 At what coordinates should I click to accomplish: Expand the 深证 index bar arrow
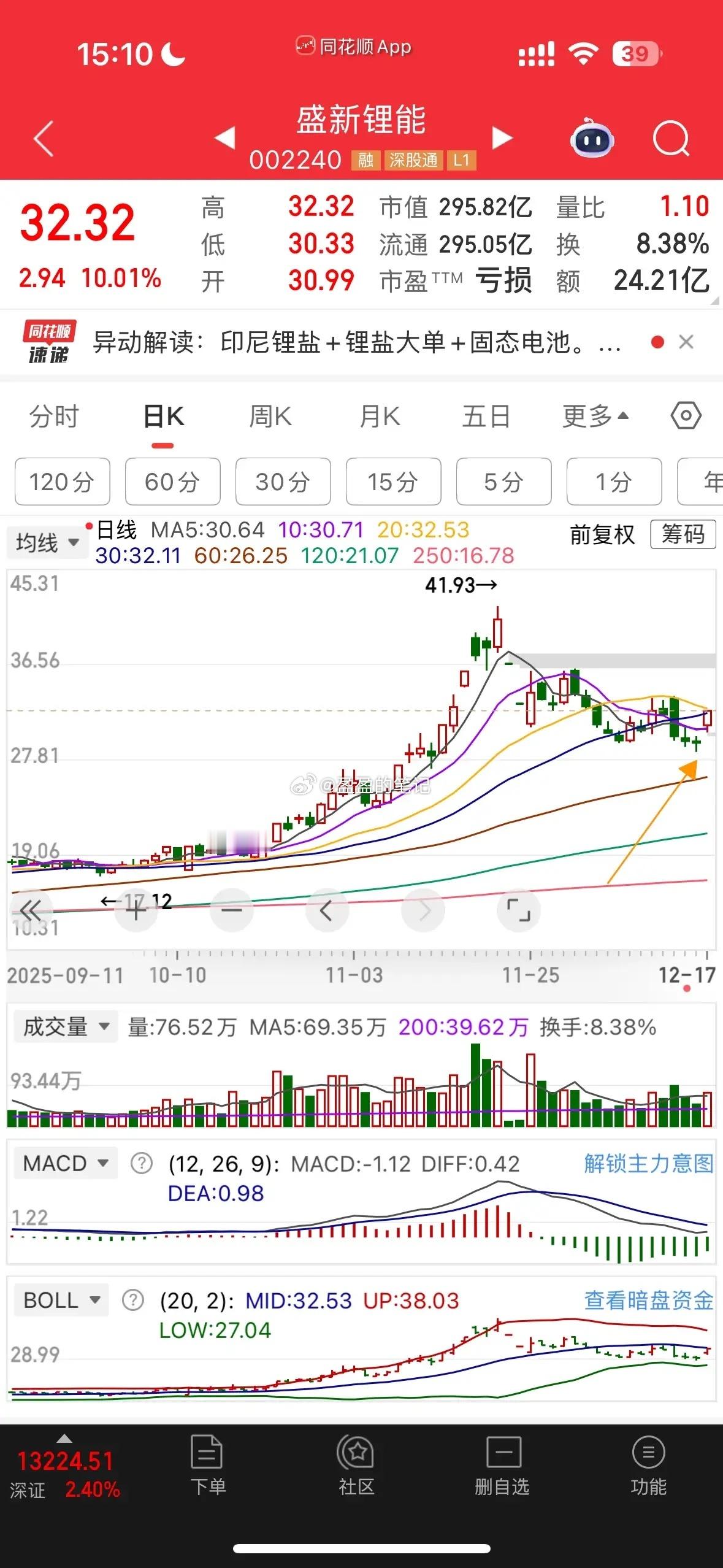(x=64, y=1439)
